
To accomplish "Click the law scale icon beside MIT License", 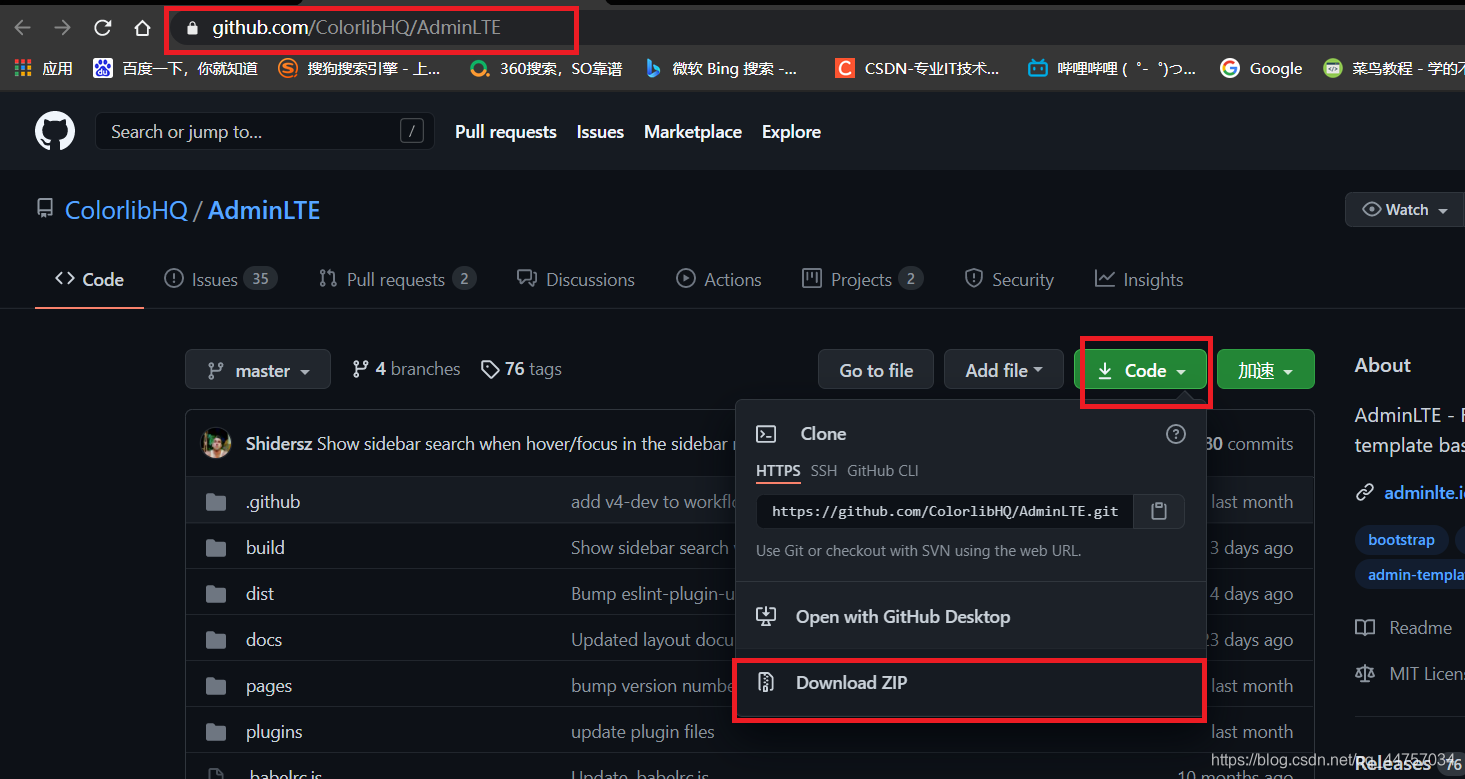I will point(1365,673).
